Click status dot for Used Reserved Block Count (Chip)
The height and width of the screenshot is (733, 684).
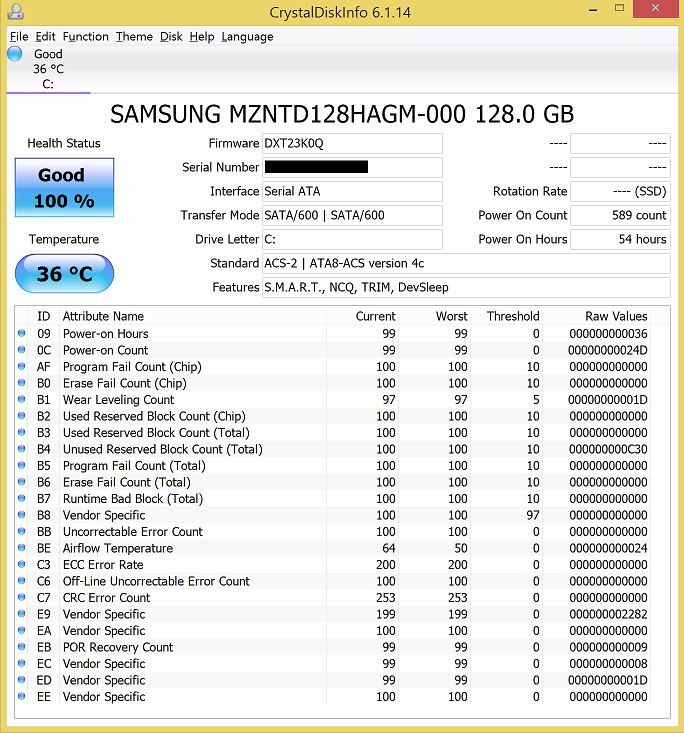pos(22,416)
